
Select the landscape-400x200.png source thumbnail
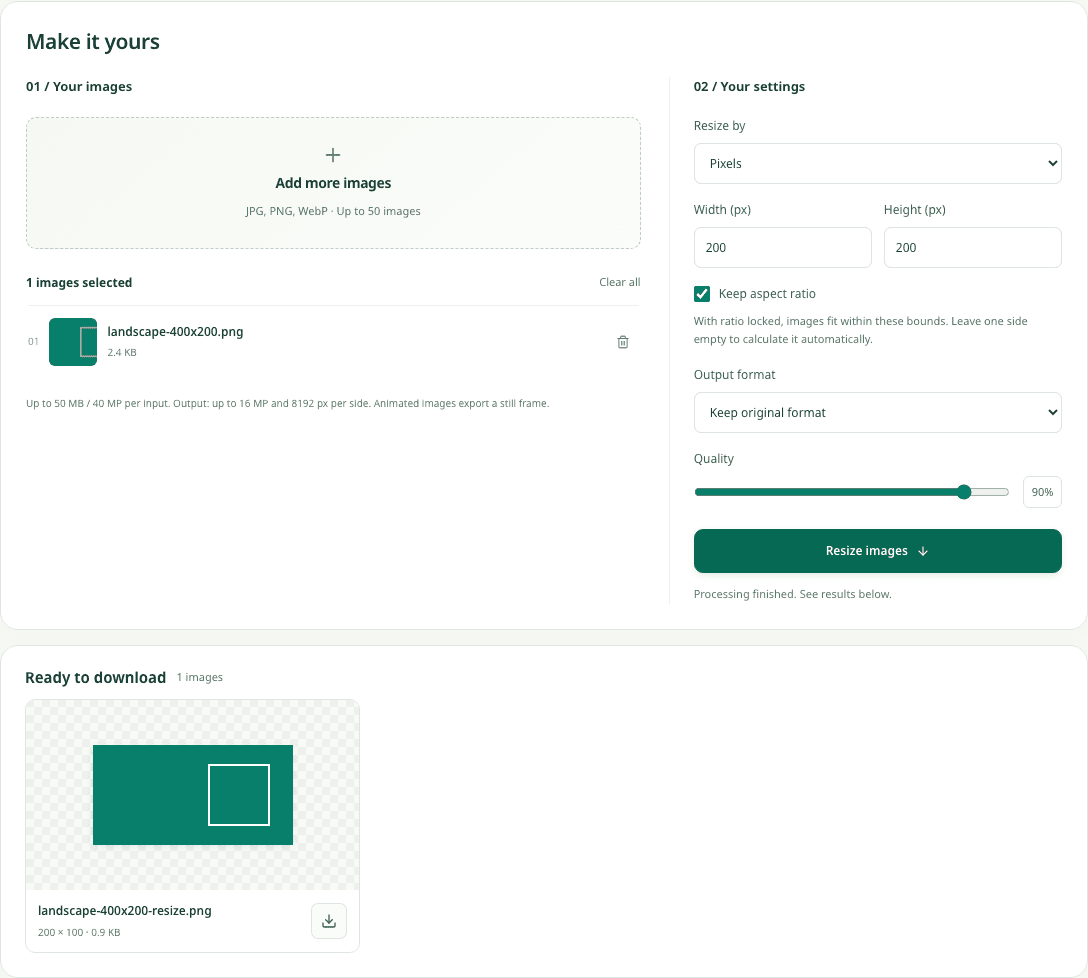click(x=73, y=342)
